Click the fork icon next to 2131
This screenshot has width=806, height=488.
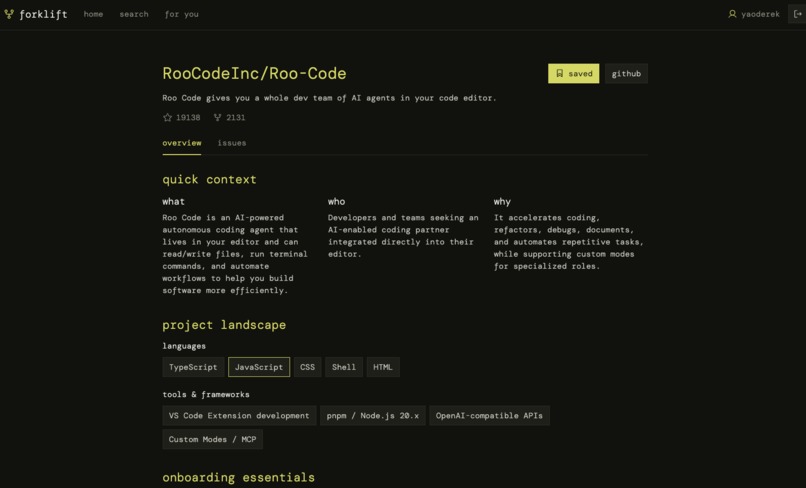coord(217,118)
